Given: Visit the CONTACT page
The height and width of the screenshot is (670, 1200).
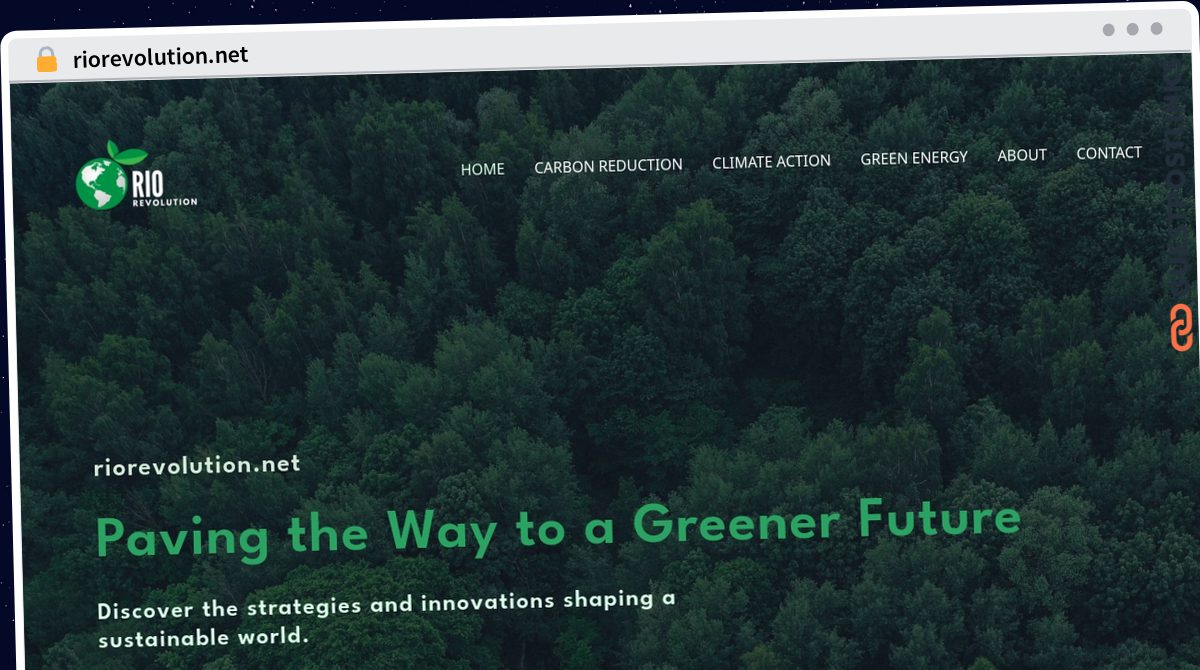Looking at the screenshot, I should (1109, 153).
